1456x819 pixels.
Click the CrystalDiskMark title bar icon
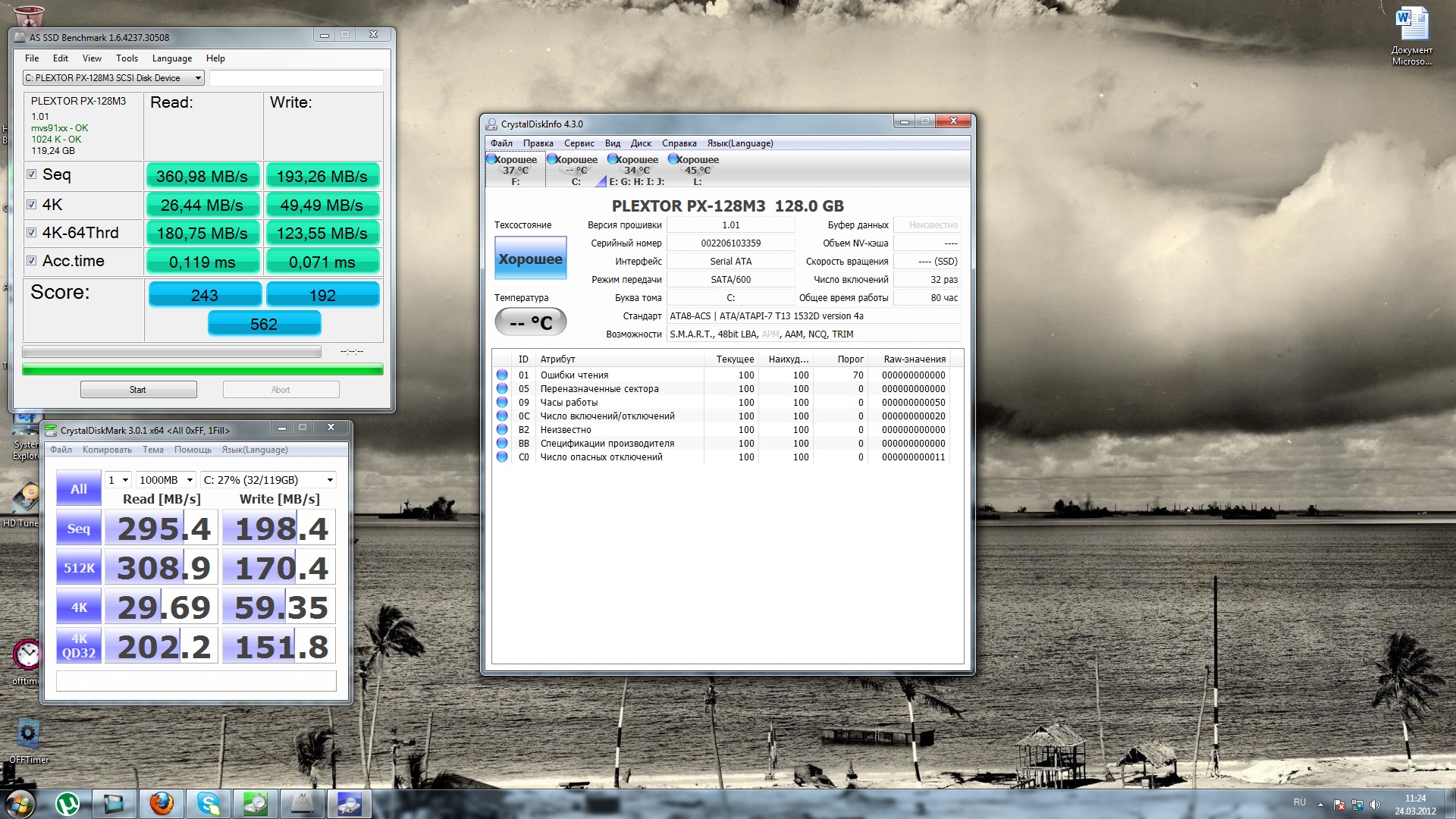[x=51, y=430]
